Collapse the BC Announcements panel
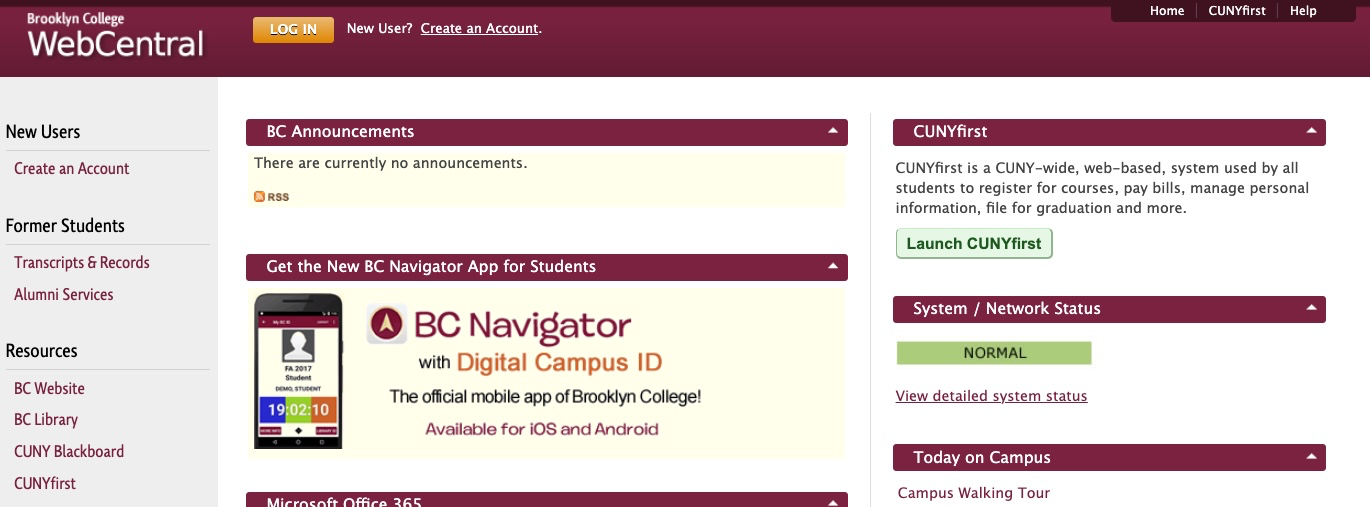This screenshot has width=1370, height=507. pos(832,132)
